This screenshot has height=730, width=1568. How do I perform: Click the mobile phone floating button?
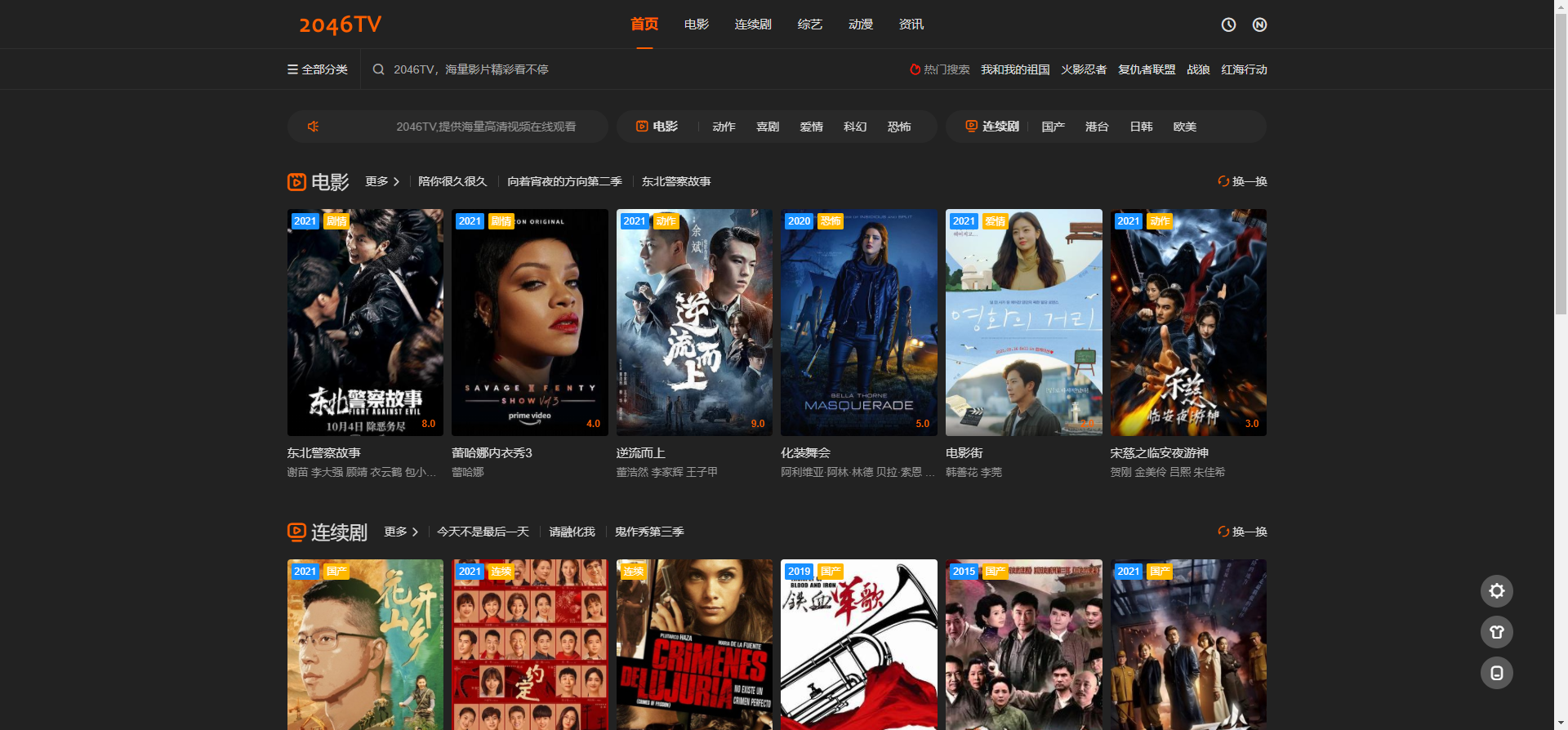click(x=1496, y=673)
